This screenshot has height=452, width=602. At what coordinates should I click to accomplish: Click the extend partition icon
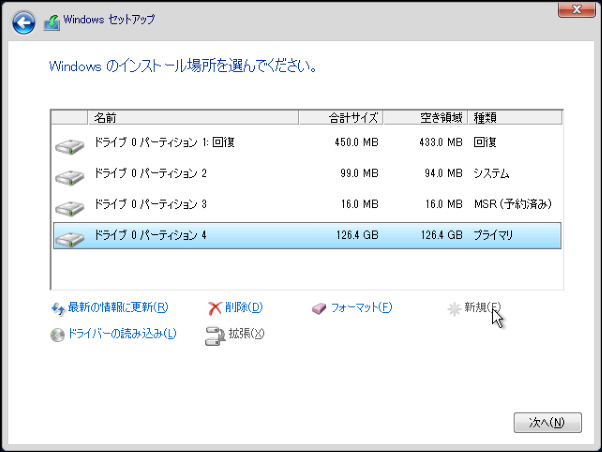pos(214,334)
